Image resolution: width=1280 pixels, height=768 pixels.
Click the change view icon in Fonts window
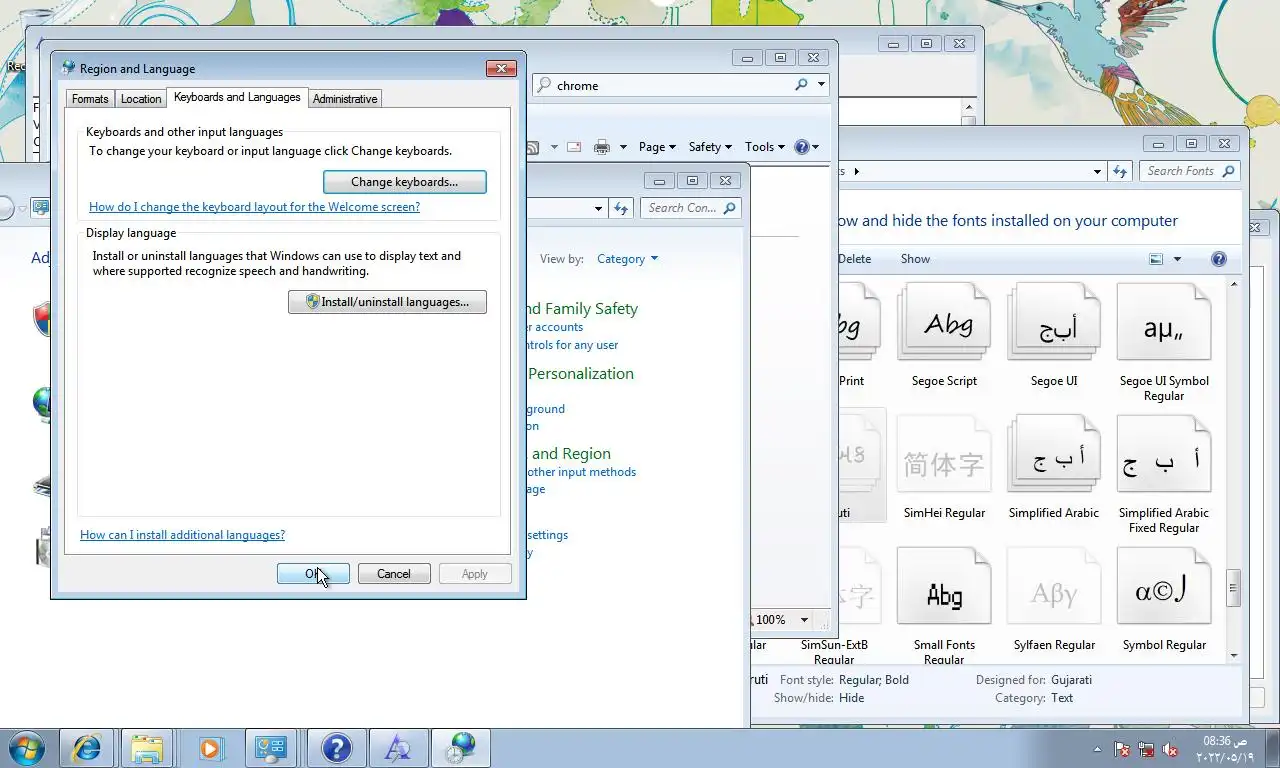click(x=1156, y=259)
